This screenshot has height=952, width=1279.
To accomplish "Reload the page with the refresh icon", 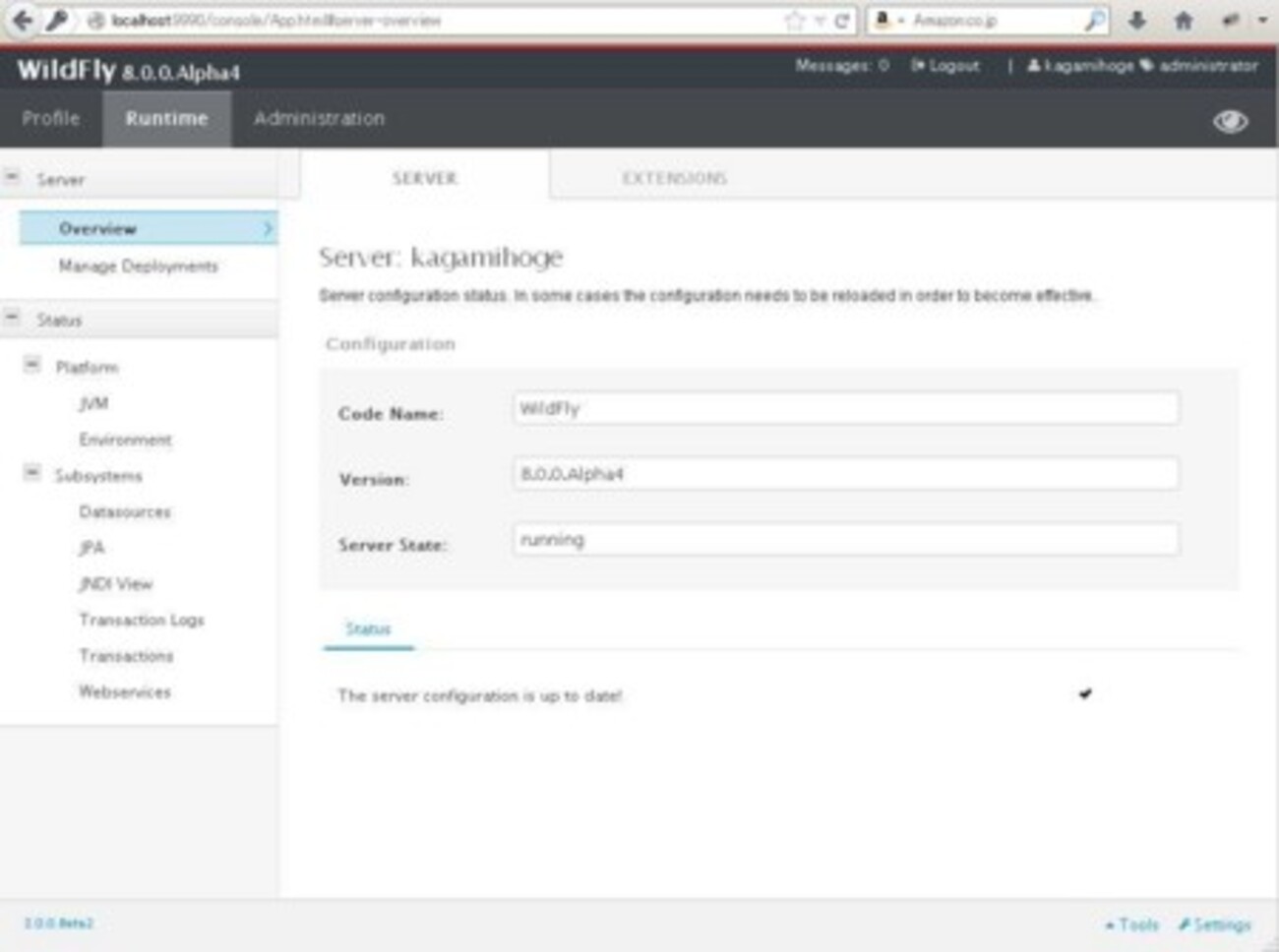I will click(842, 21).
